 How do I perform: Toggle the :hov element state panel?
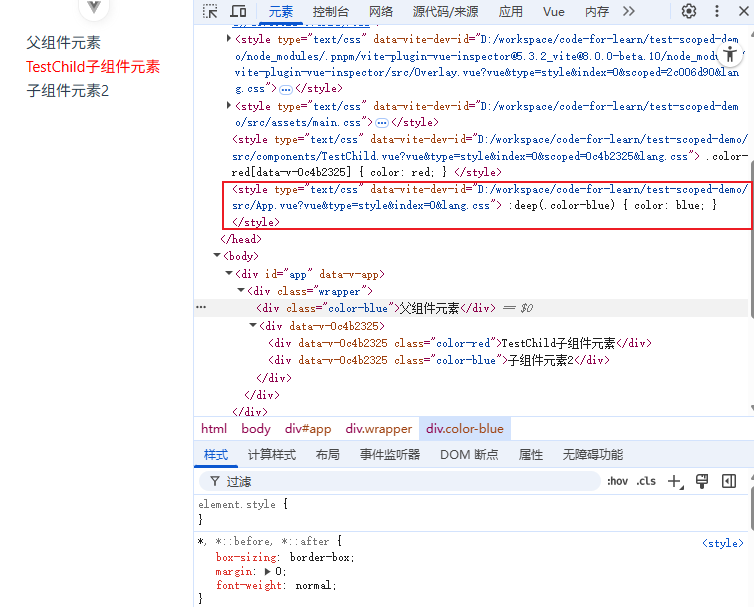(x=617, y=481)
